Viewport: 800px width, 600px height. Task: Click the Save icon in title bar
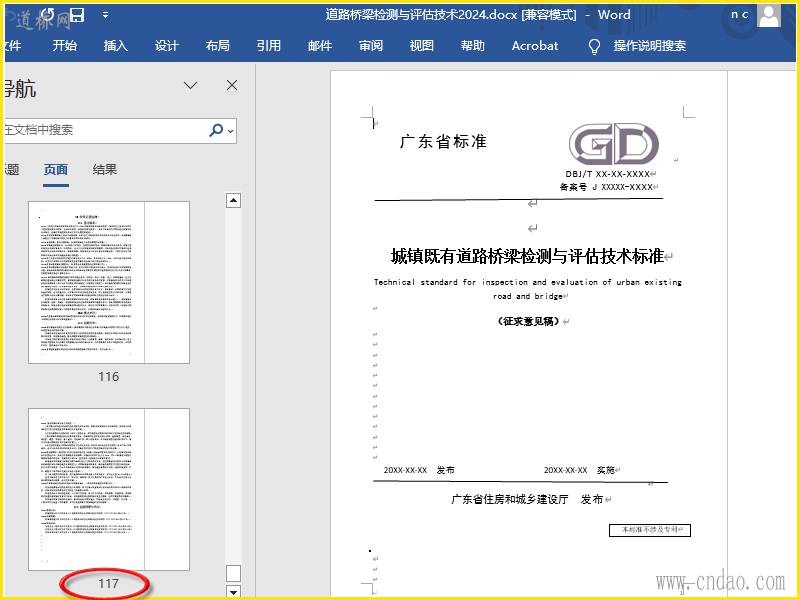[x=77, y=15]
